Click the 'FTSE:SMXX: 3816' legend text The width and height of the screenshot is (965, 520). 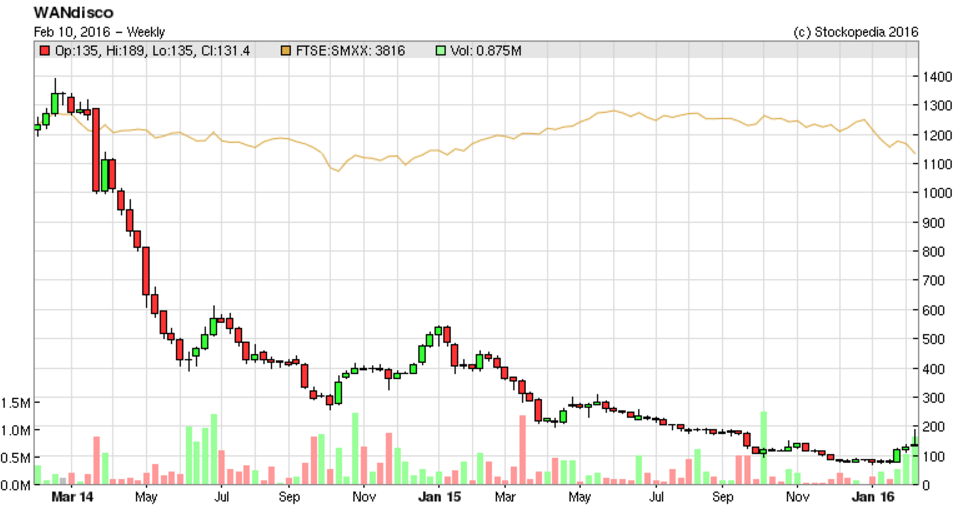(350, 50)
